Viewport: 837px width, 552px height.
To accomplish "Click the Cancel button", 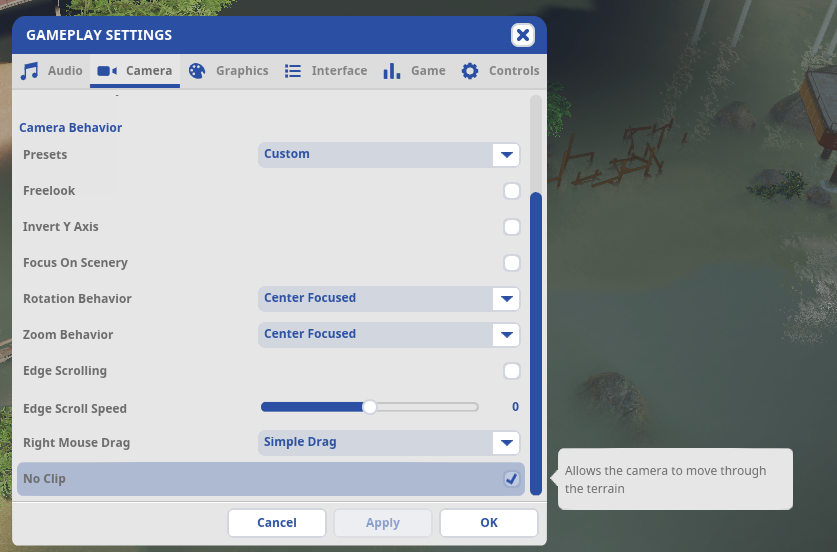I will [x=277, y=523].
